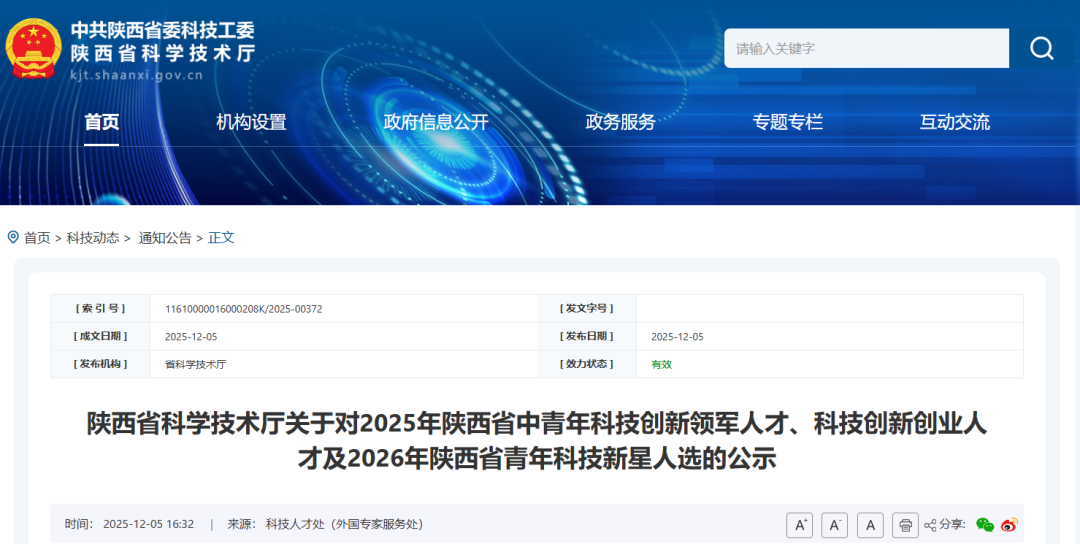Viewport: 1080px width, 544px height.
Task: Open the 政府信息公开 menu
Action: click(x=436, y=123)
